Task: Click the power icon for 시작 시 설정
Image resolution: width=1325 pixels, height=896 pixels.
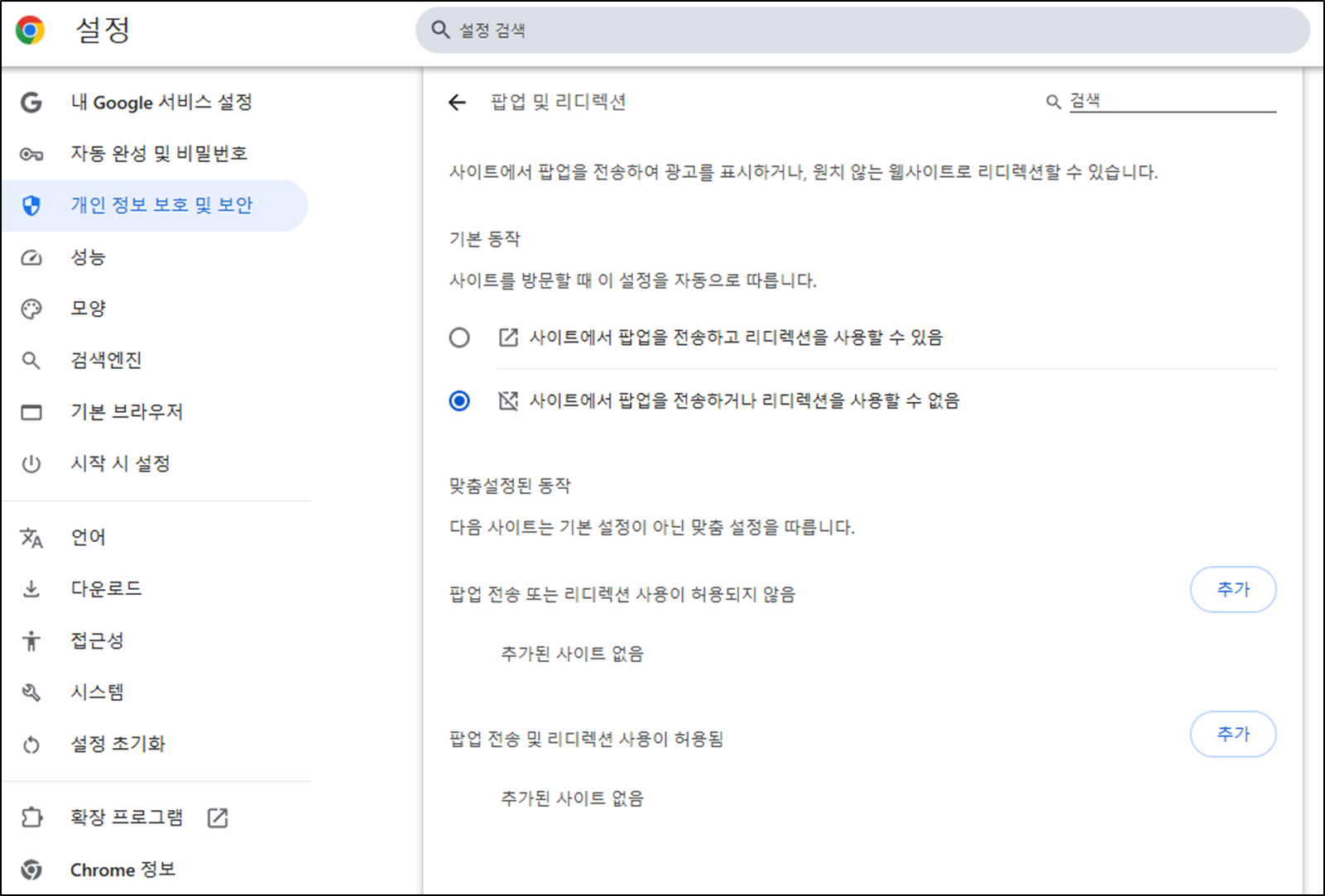Action: 31,463
